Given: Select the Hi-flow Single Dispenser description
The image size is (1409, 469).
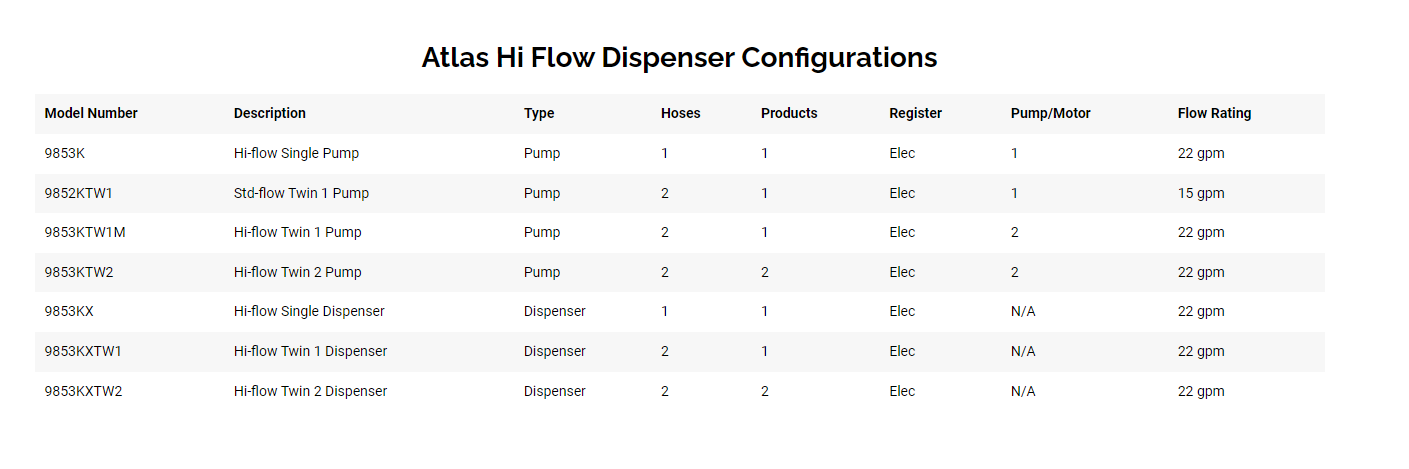Looking at the screenshot, I should 309,312.
